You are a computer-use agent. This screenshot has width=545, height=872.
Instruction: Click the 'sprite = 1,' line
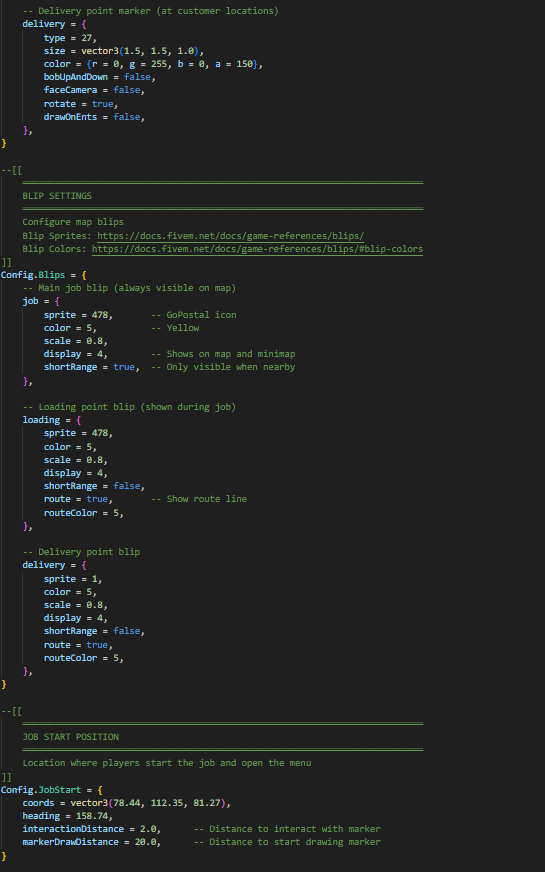pyautogui.click(x=73, y=578)
